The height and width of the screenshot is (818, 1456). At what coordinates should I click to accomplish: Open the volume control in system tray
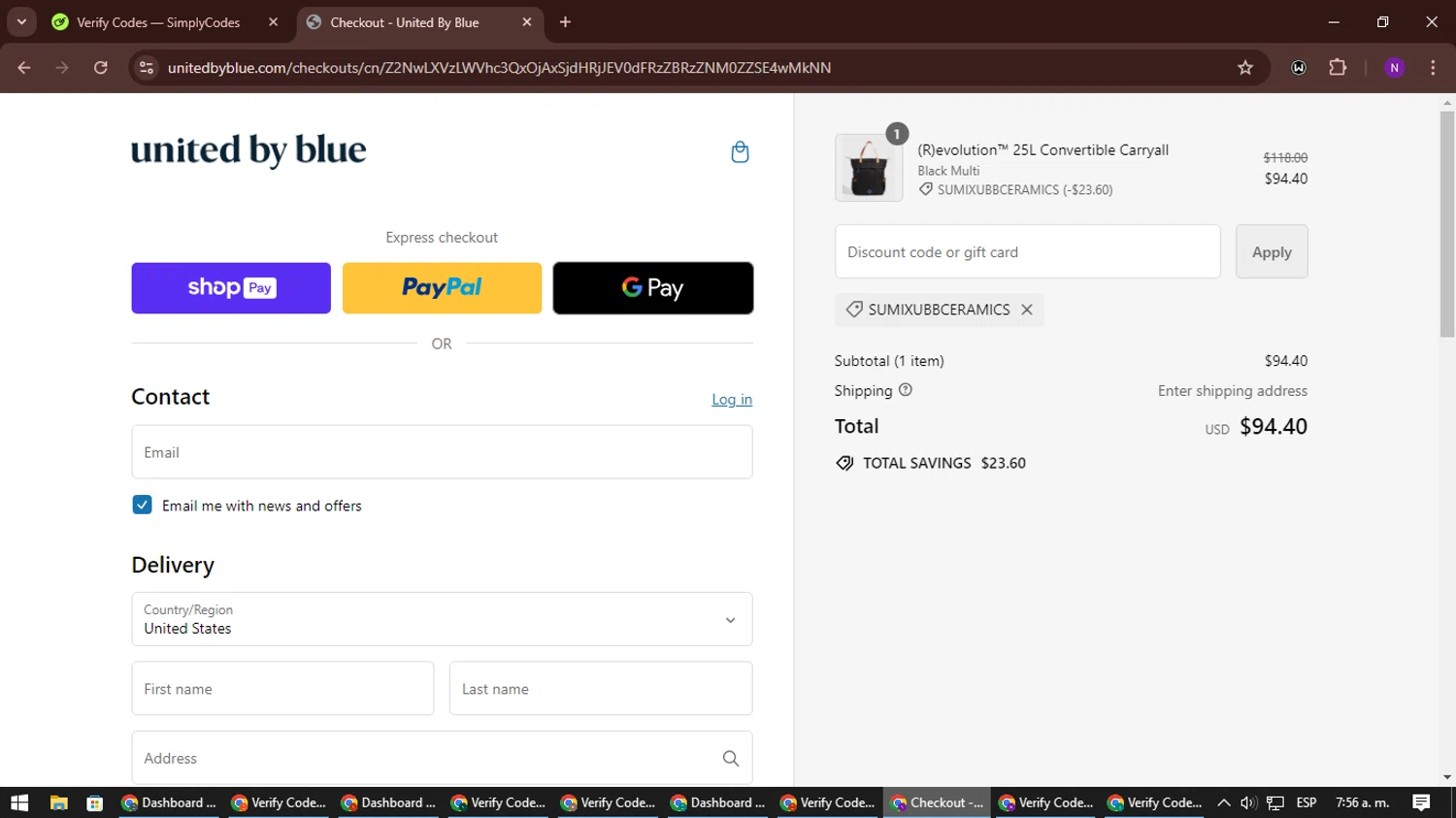click(1248, 802)
